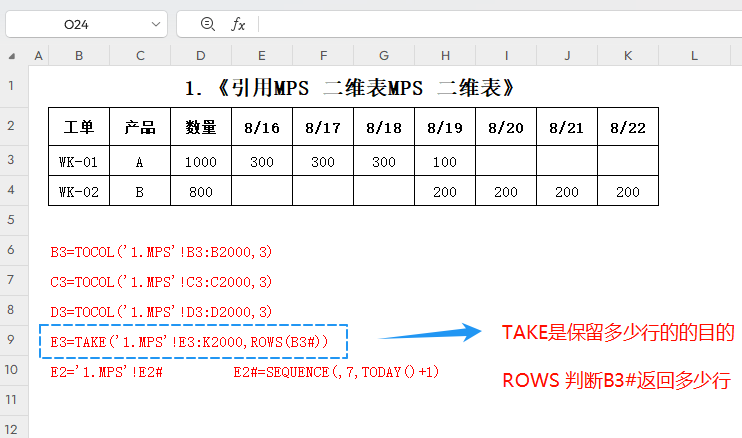Click the 8/18 date header cell

coord(384,127)
